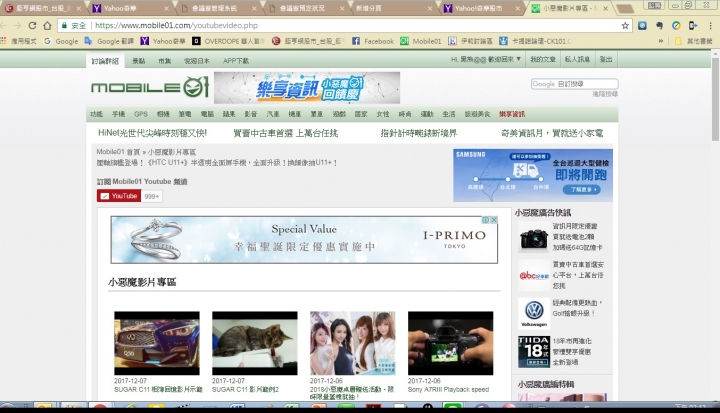
Task: Open the Google bookmark in bookmarks bar
Action: tap(61, 41)
